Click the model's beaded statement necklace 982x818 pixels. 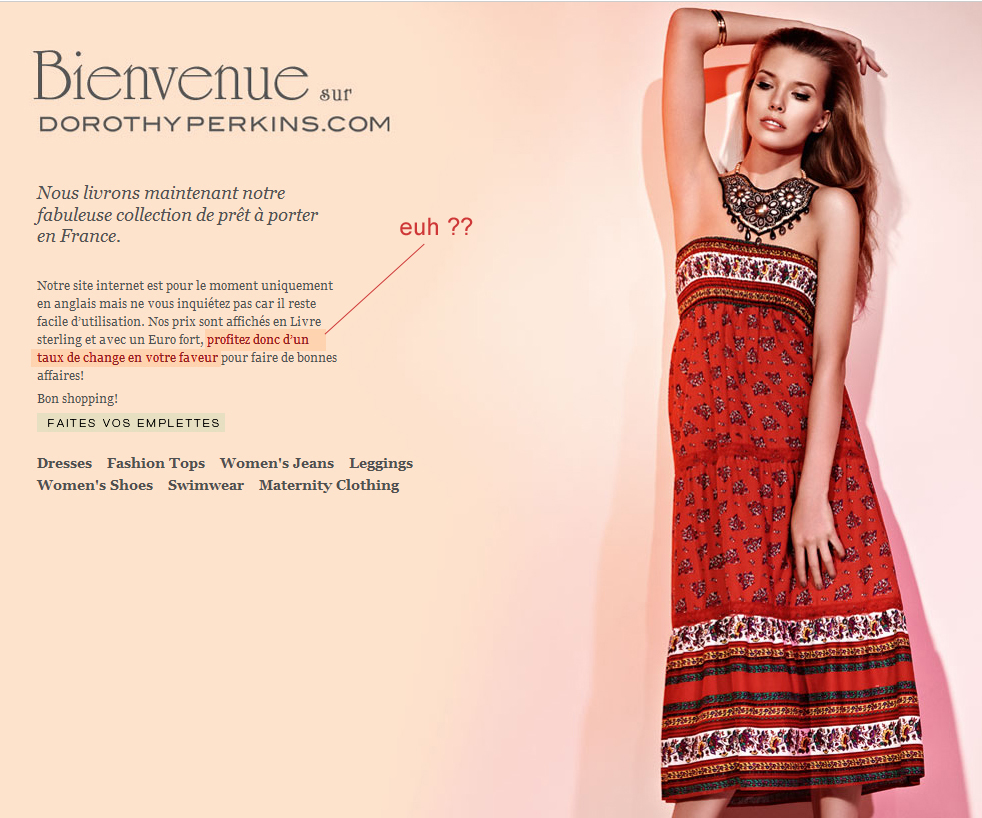pos(768,205)
